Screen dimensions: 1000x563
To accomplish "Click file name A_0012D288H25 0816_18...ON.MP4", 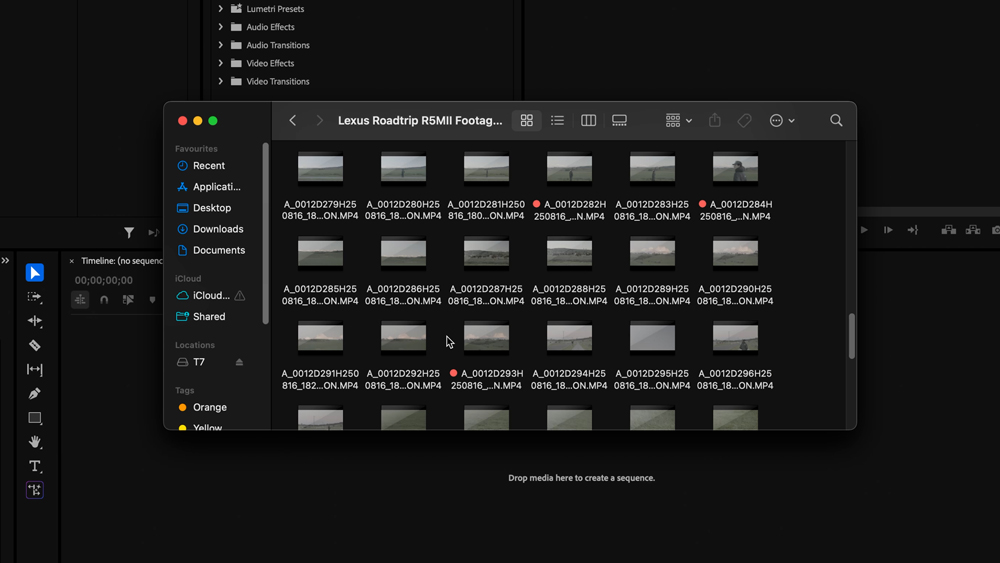I will 569,295.
